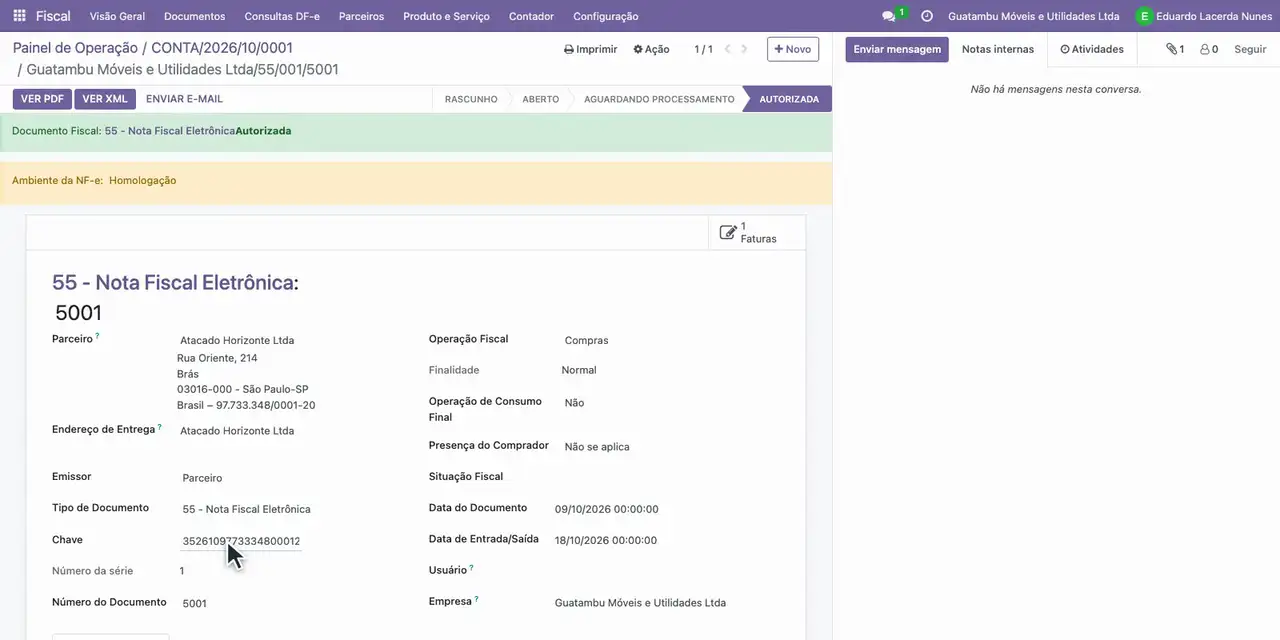
Task: Click the attachments paperclip icon
Action: (x=1171, y=49)
